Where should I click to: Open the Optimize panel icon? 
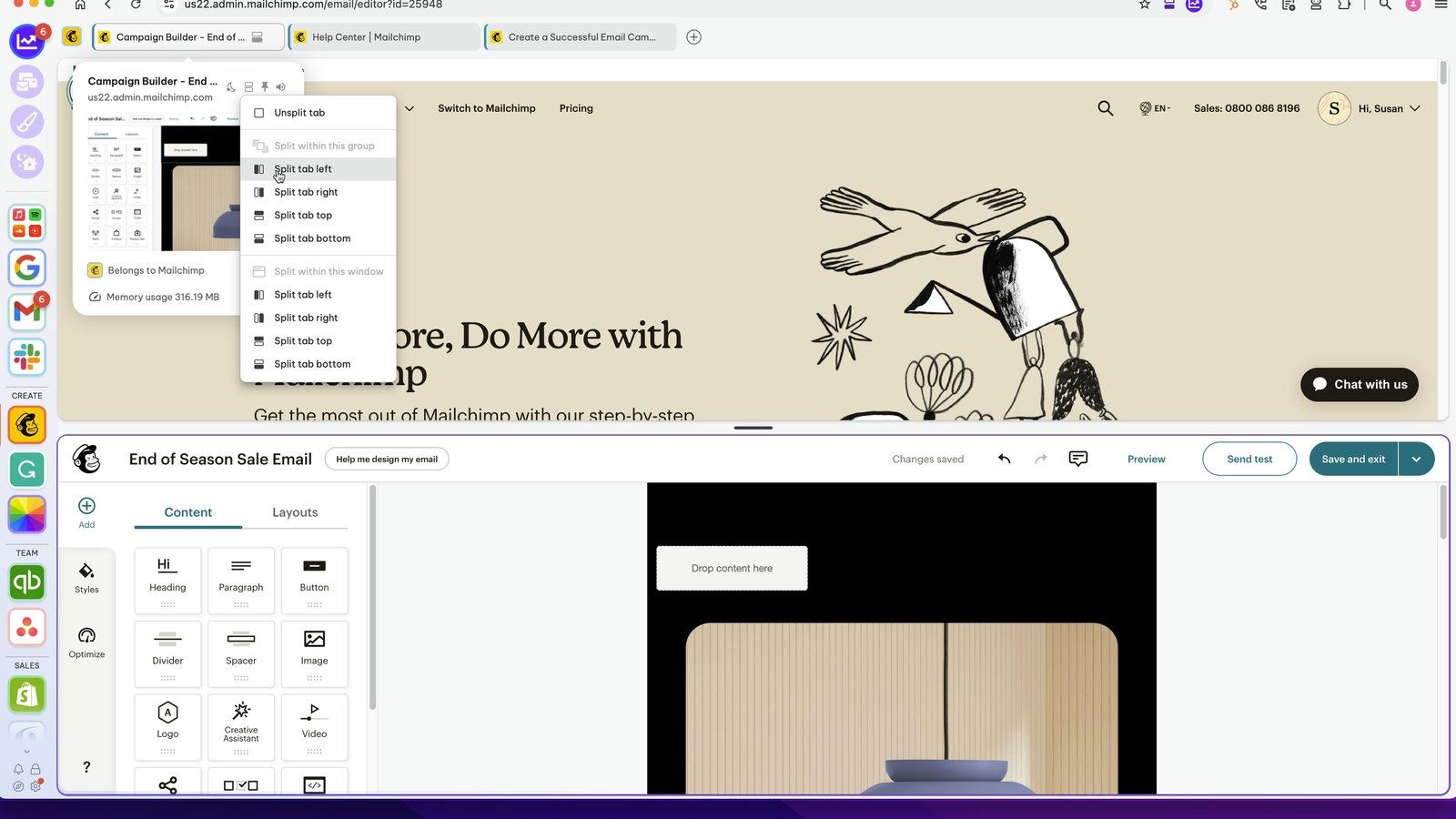point(86,642)
